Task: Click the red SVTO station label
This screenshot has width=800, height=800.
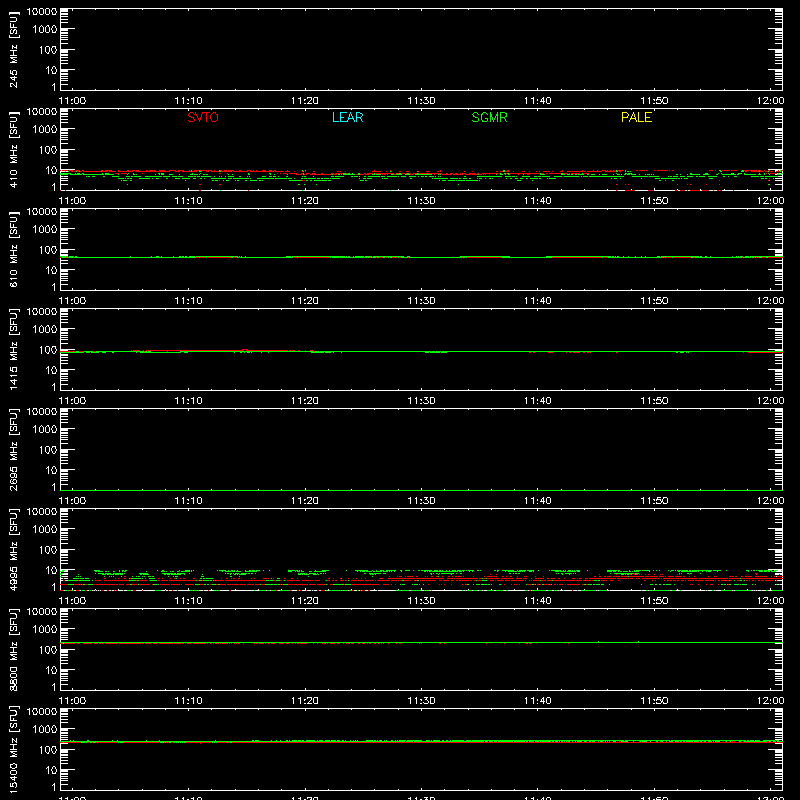Action: [x=203, y=117]
